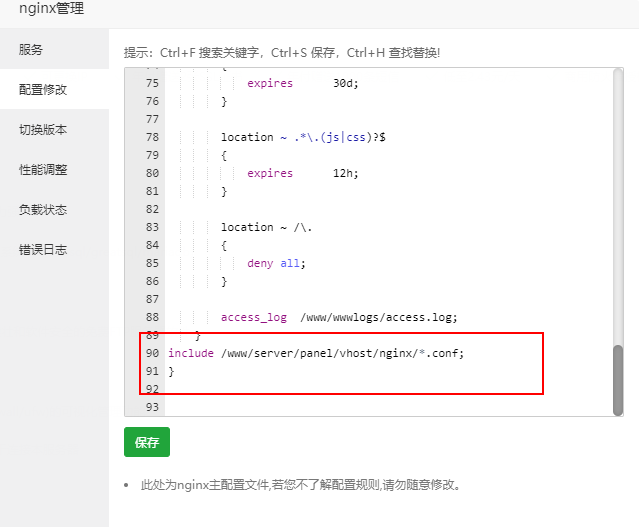This screenshot has width=639, height=527.
Task: Open the 错误日志 tab
Action: tap(54, 249)
